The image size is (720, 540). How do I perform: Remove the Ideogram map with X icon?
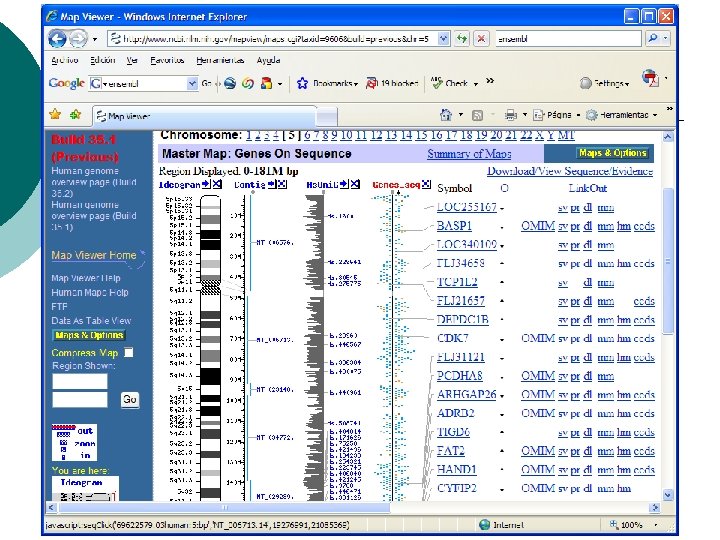pos(217,184)
